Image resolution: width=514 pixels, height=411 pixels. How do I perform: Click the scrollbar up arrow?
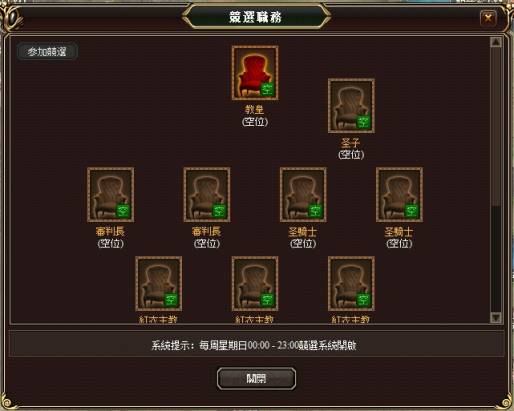coord(496,42)
